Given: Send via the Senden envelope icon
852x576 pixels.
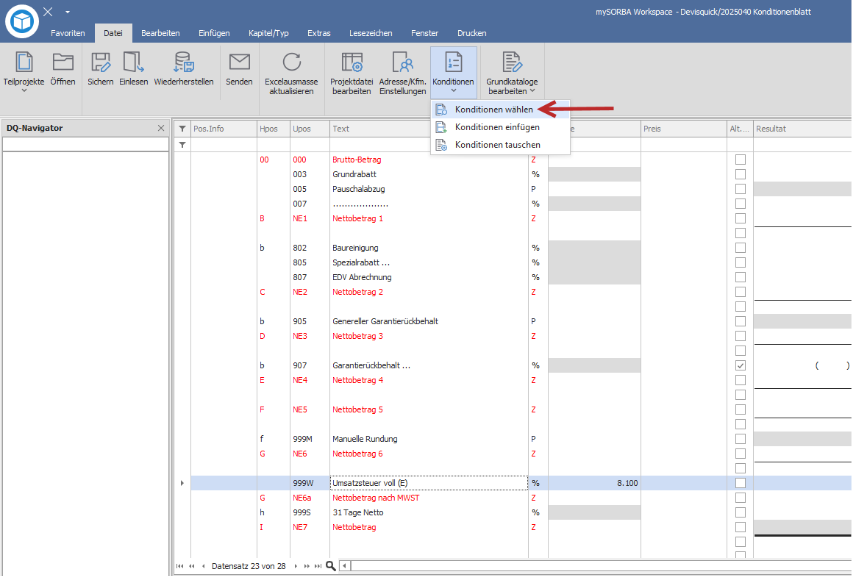Looking at the screenshot, I should coord(239,62).
